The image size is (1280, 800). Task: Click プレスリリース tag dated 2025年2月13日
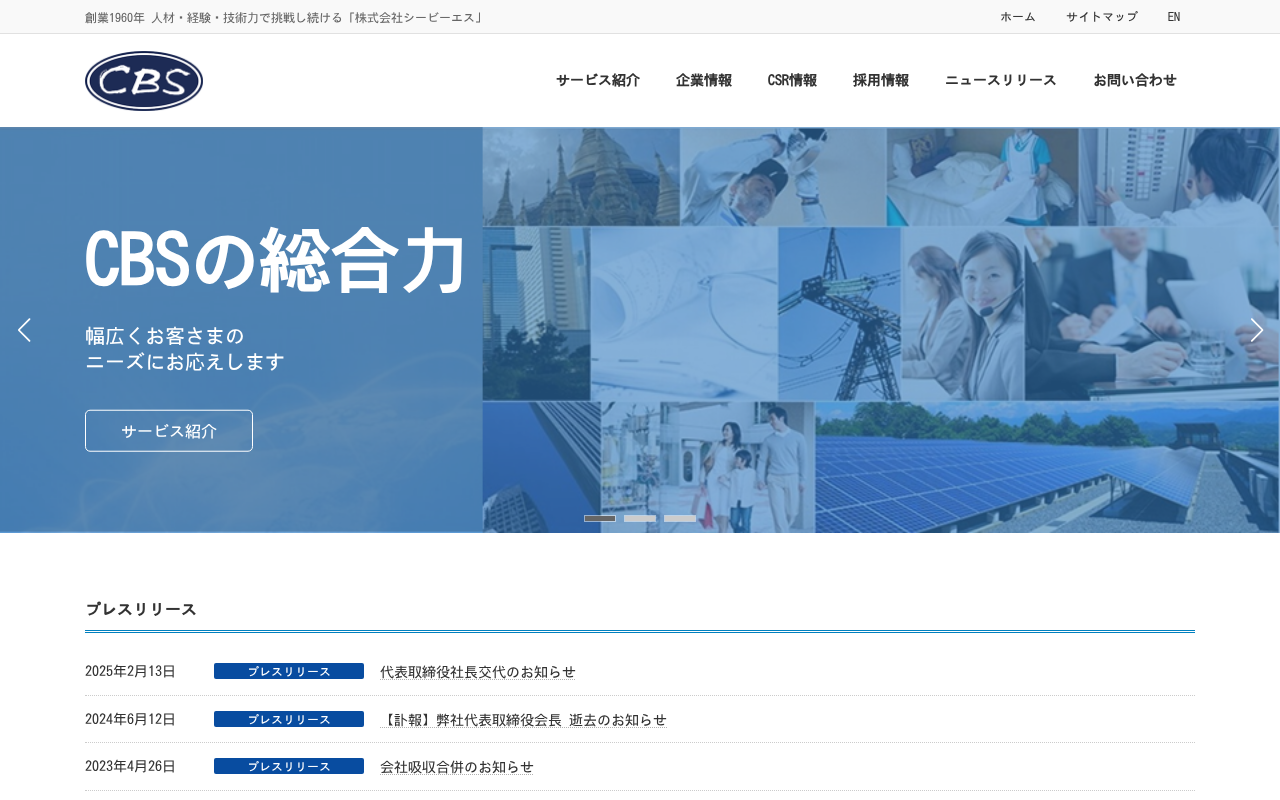click(x=289, y=671)
